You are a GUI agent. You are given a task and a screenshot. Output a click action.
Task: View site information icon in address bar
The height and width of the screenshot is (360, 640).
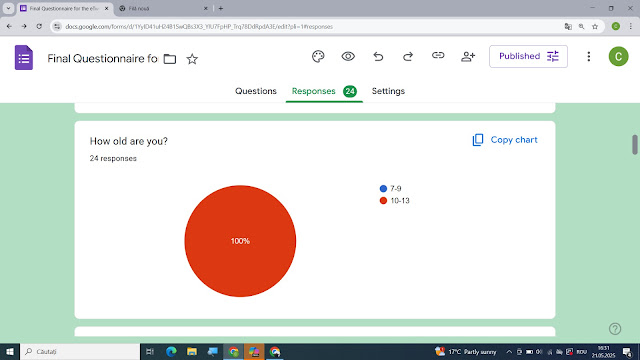tap(57, 27)
